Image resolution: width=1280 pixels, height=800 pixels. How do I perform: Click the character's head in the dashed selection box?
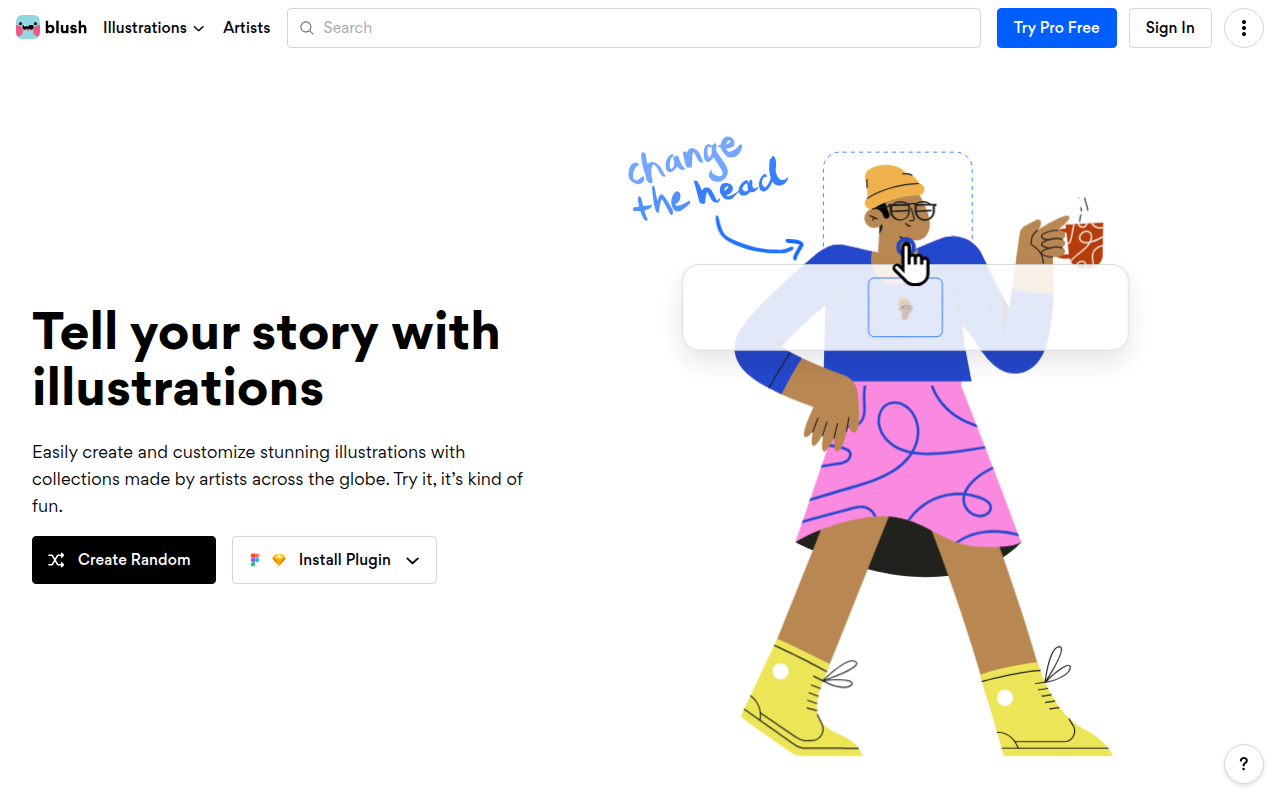pos(897,208)
